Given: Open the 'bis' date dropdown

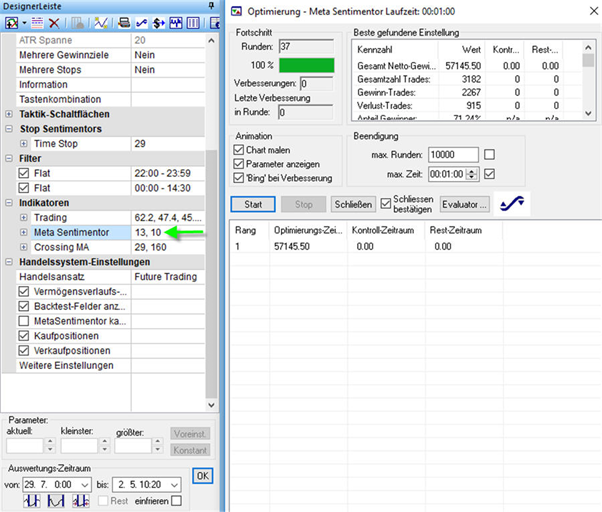Looking at the screenshot, I should tap(174, 485).
